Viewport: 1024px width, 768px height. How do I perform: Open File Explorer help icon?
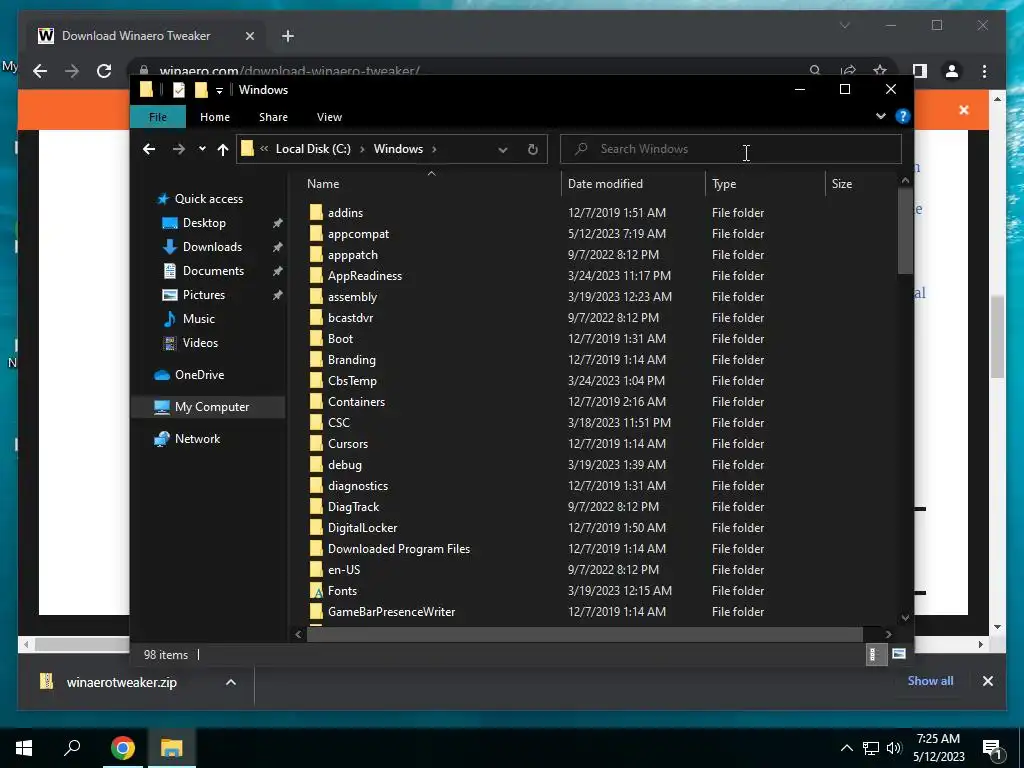tap(903, 116)
